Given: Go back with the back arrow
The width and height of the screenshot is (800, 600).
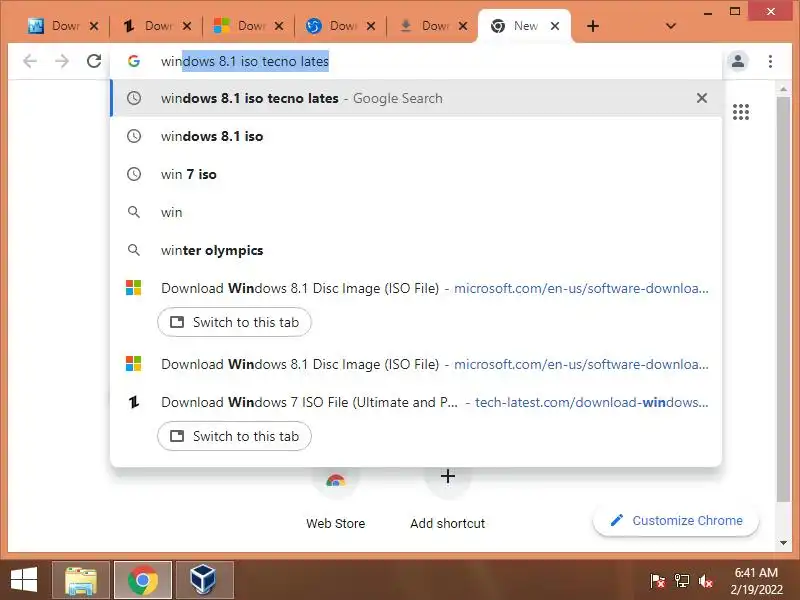Looking at the screenshot, I should pyautogui.click(x=30, y=61).
